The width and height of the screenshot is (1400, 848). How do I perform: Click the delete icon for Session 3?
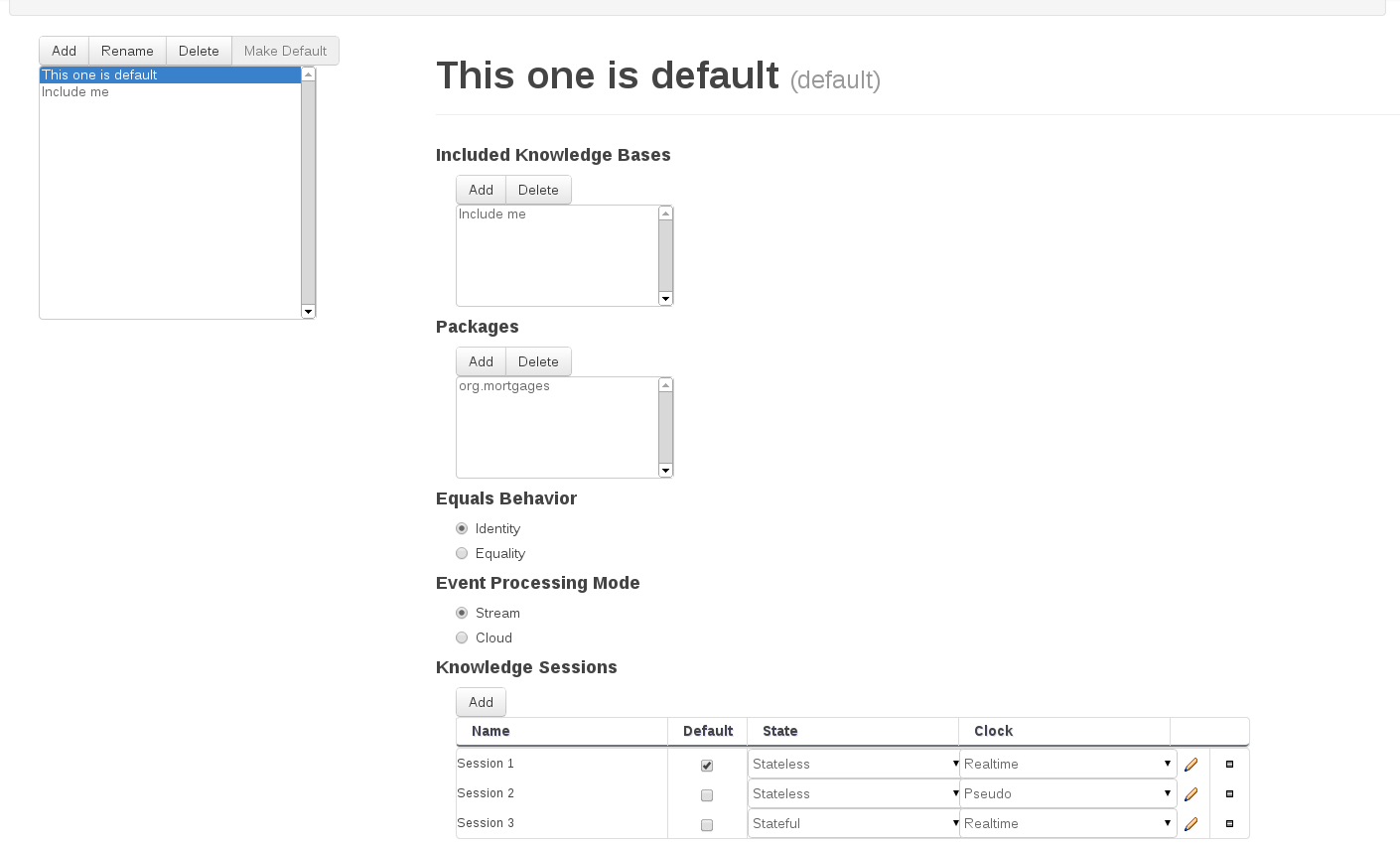coord(1229,824)
